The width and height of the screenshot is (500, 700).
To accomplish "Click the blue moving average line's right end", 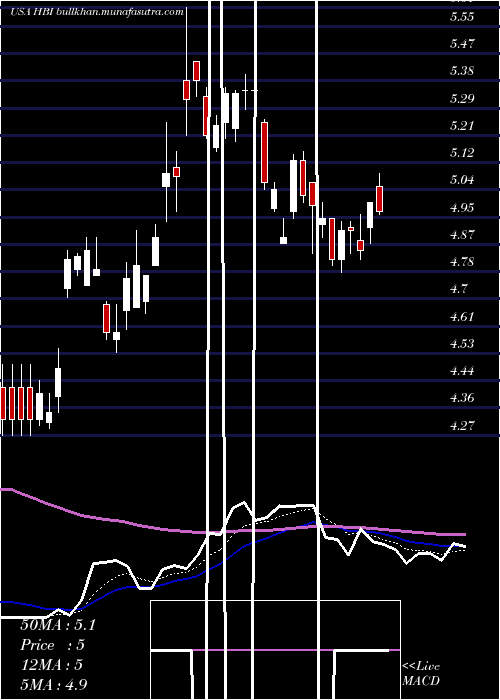I will [462, 546].
